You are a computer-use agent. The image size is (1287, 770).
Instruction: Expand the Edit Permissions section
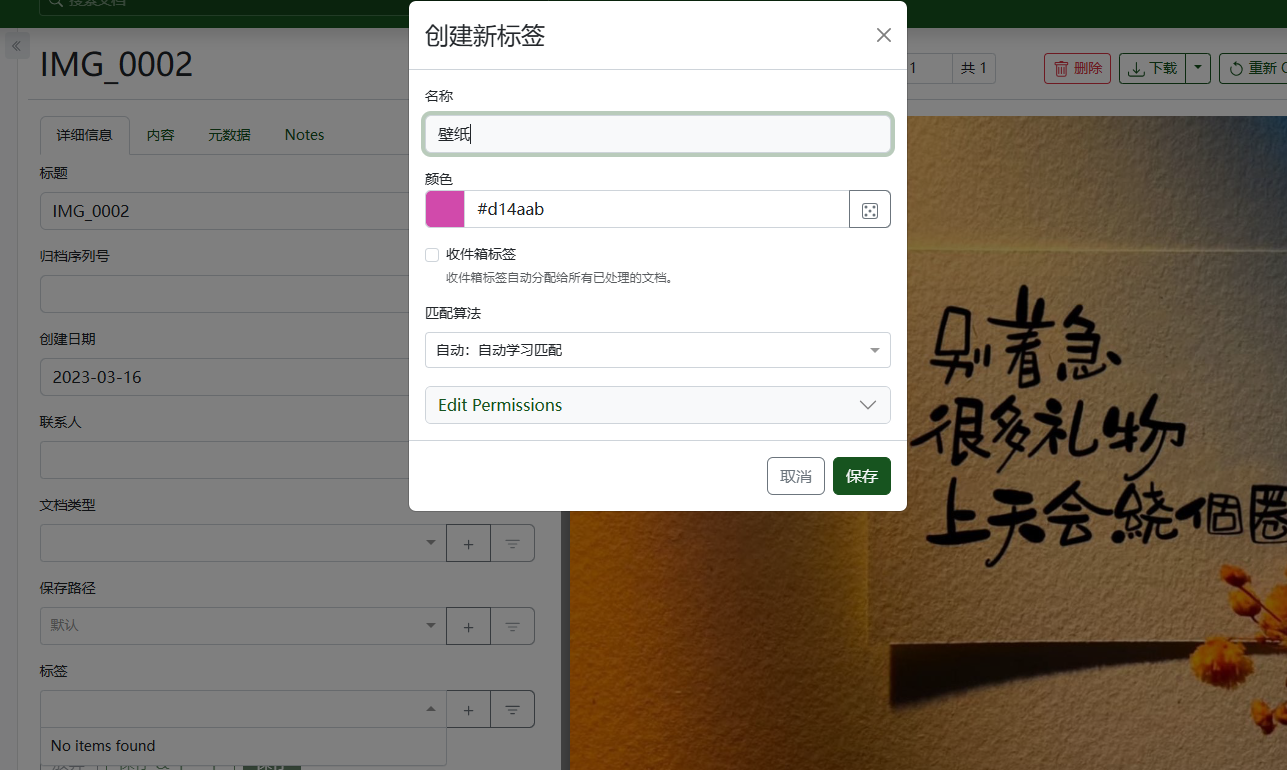(x=658, y=405)
